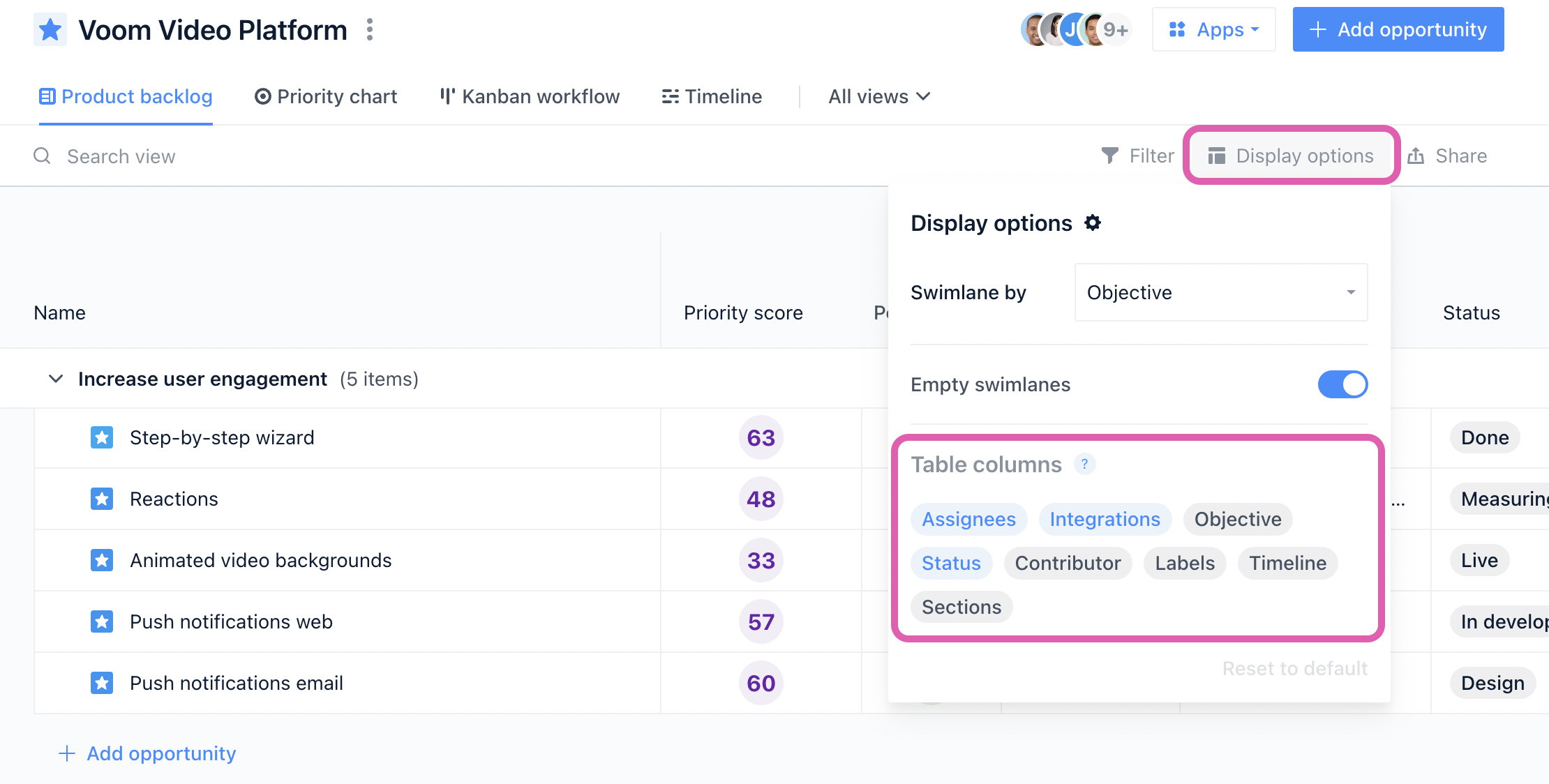Click the team member avatars group
This screenshot has width=1549, height=784.
tap(1075, 30)
